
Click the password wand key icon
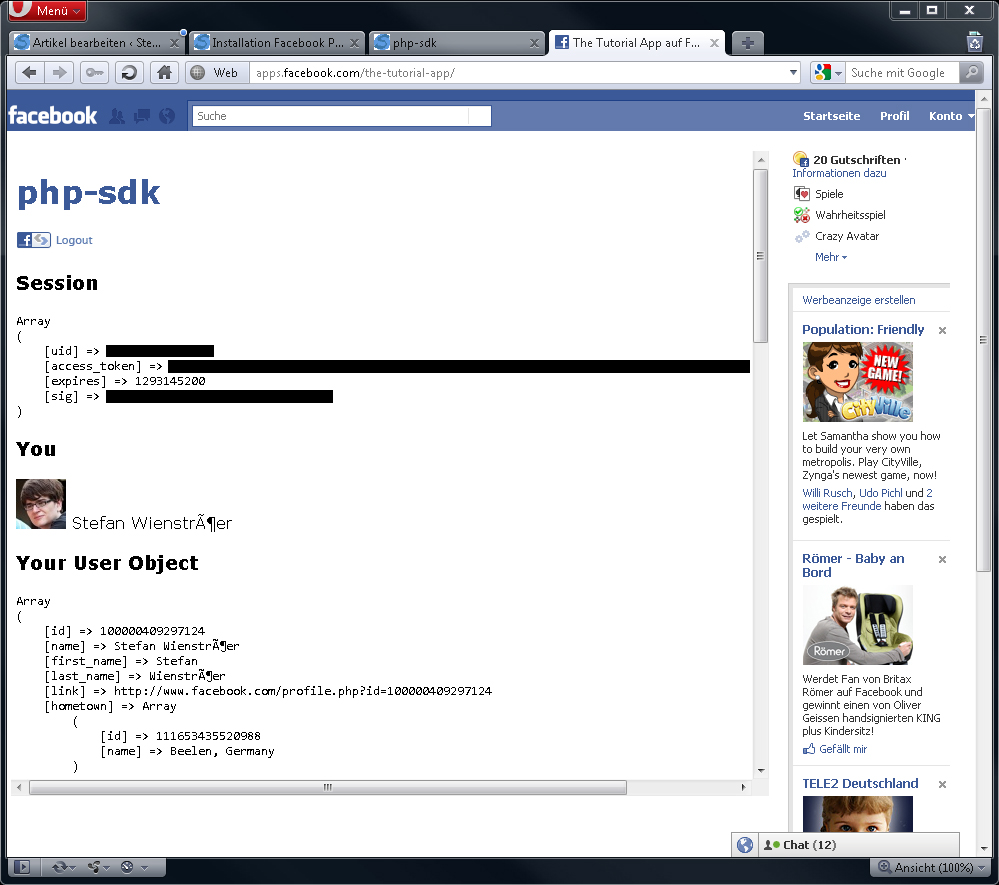point(94,73)
